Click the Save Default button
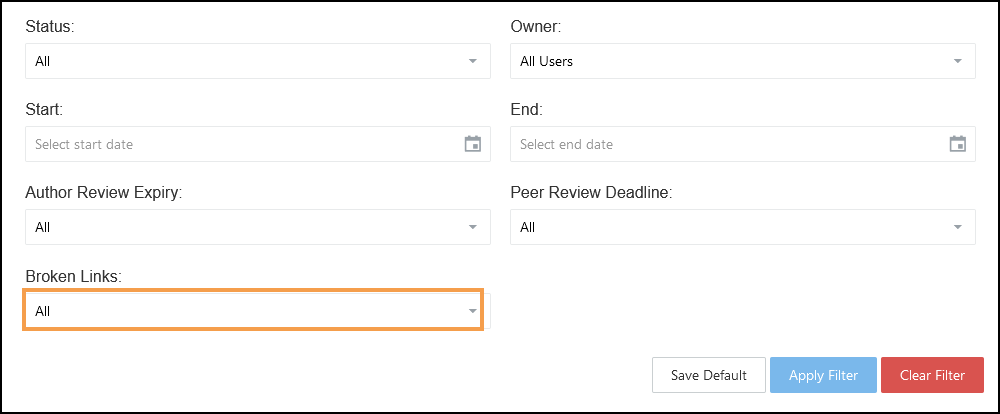Screen dimensions: 1000x414 pyautogui.click(x=709, y=375)
